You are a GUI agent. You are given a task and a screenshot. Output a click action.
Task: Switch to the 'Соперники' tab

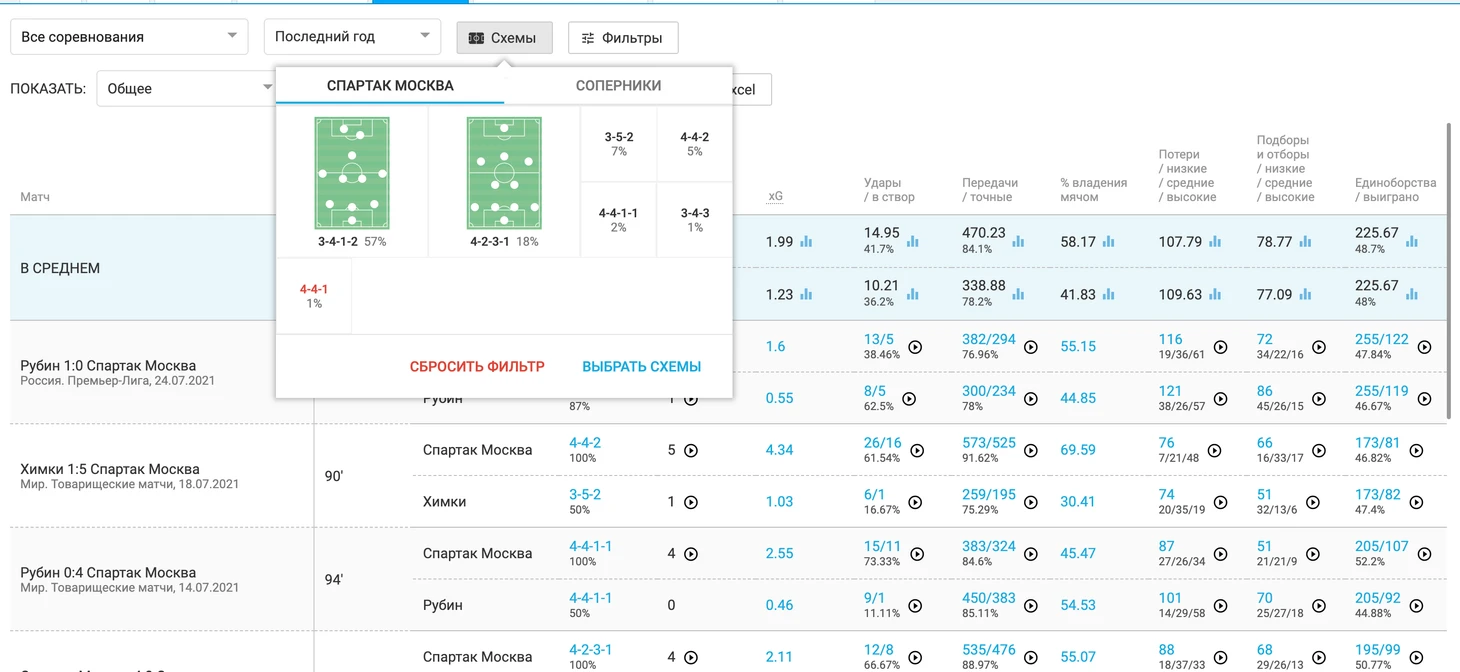point(618,86)
